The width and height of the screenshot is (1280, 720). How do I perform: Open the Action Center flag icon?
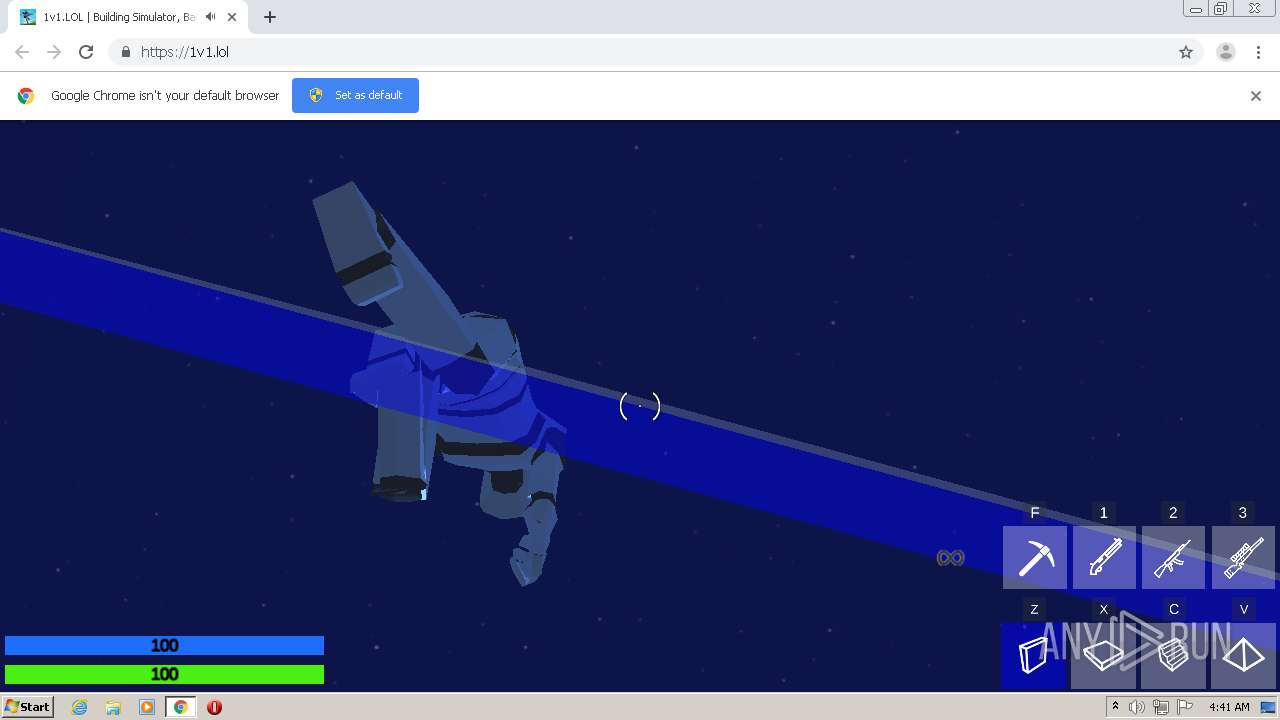tap(1185, 707)
